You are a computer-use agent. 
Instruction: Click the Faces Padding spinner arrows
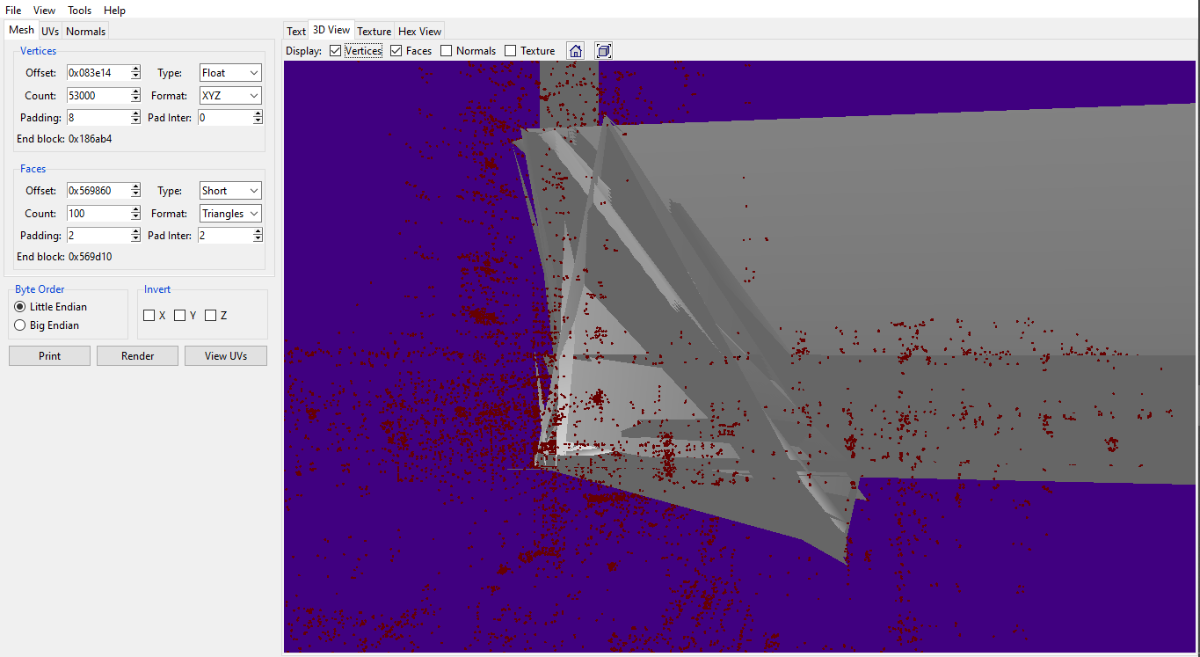[x=136, y=235]
